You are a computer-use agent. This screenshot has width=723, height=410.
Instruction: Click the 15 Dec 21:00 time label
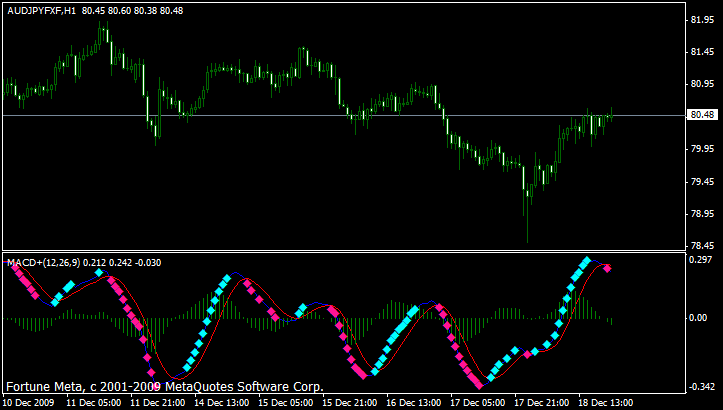point(350,403)
